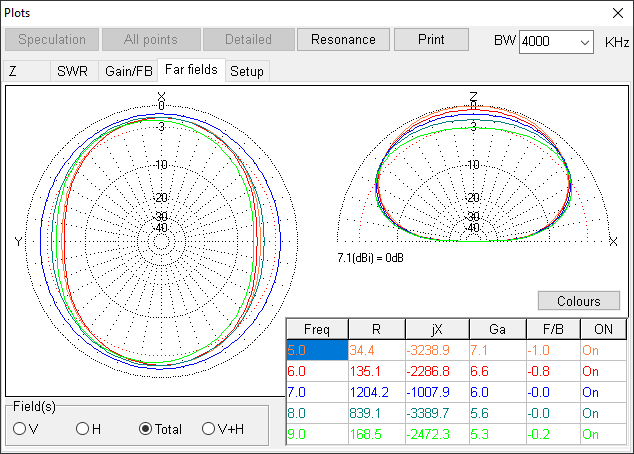Open the Setup tab
Image resolution: width=634 pixels, height=454 pixels.
[x=247, y=71]
